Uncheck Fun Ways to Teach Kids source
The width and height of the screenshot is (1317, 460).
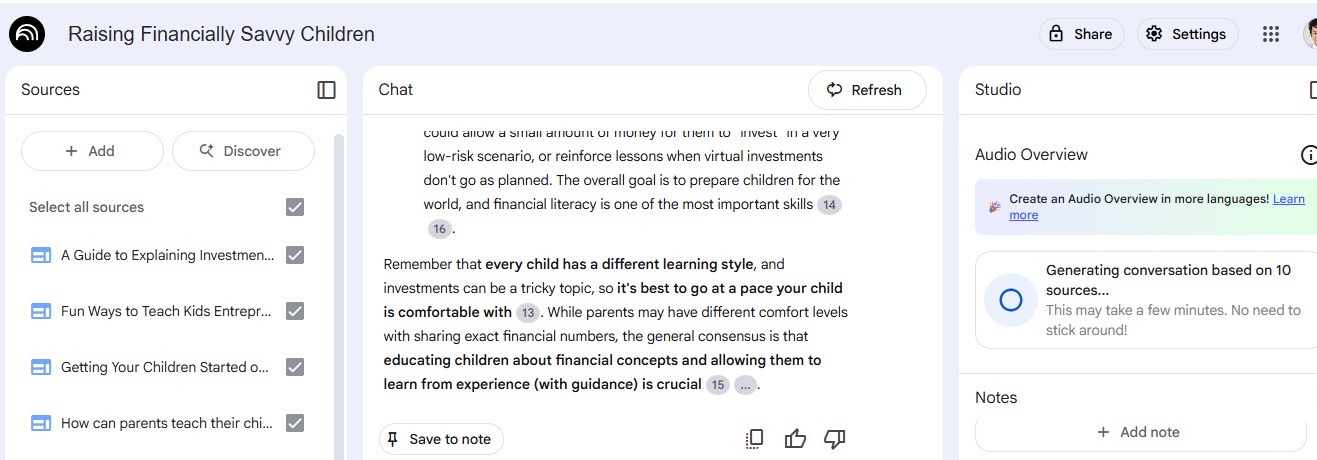[295, 311]
